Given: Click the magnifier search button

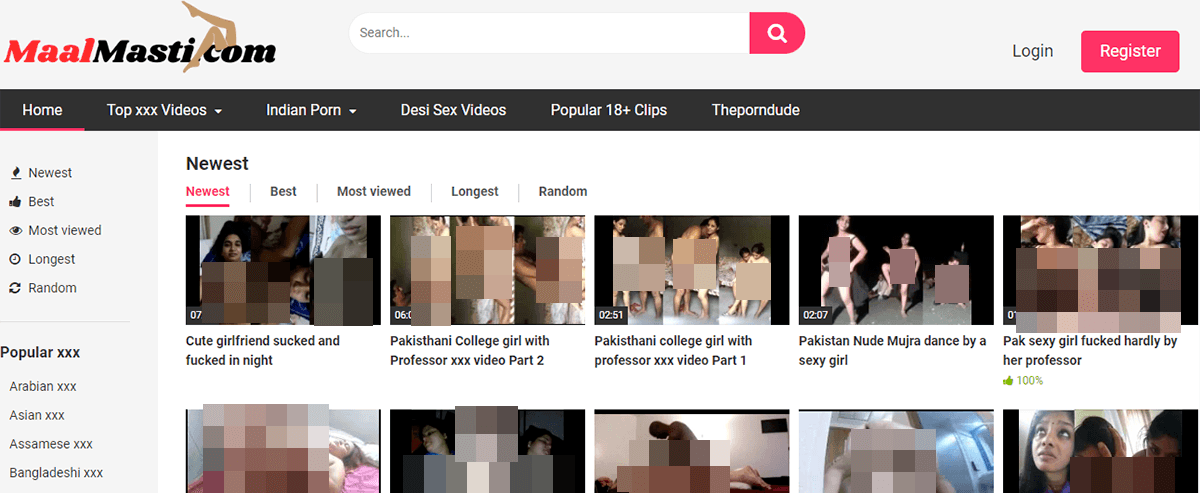Looking at the screenshot, I should click(x=776, y=33).
